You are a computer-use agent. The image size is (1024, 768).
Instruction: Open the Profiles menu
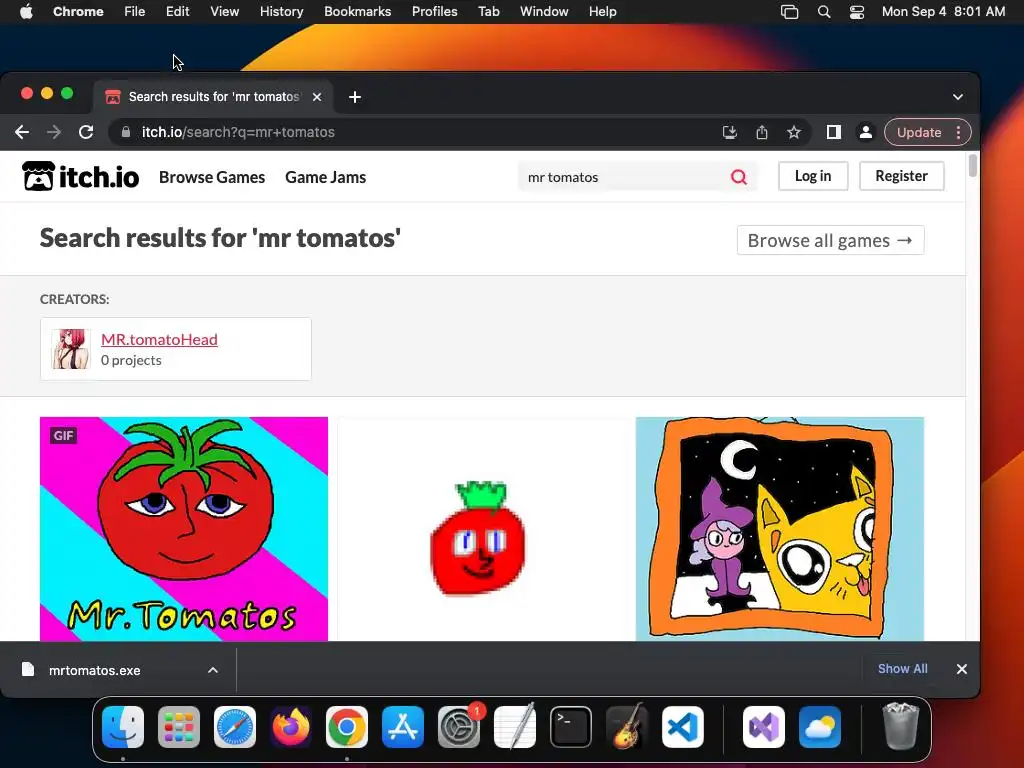point(434,12)
